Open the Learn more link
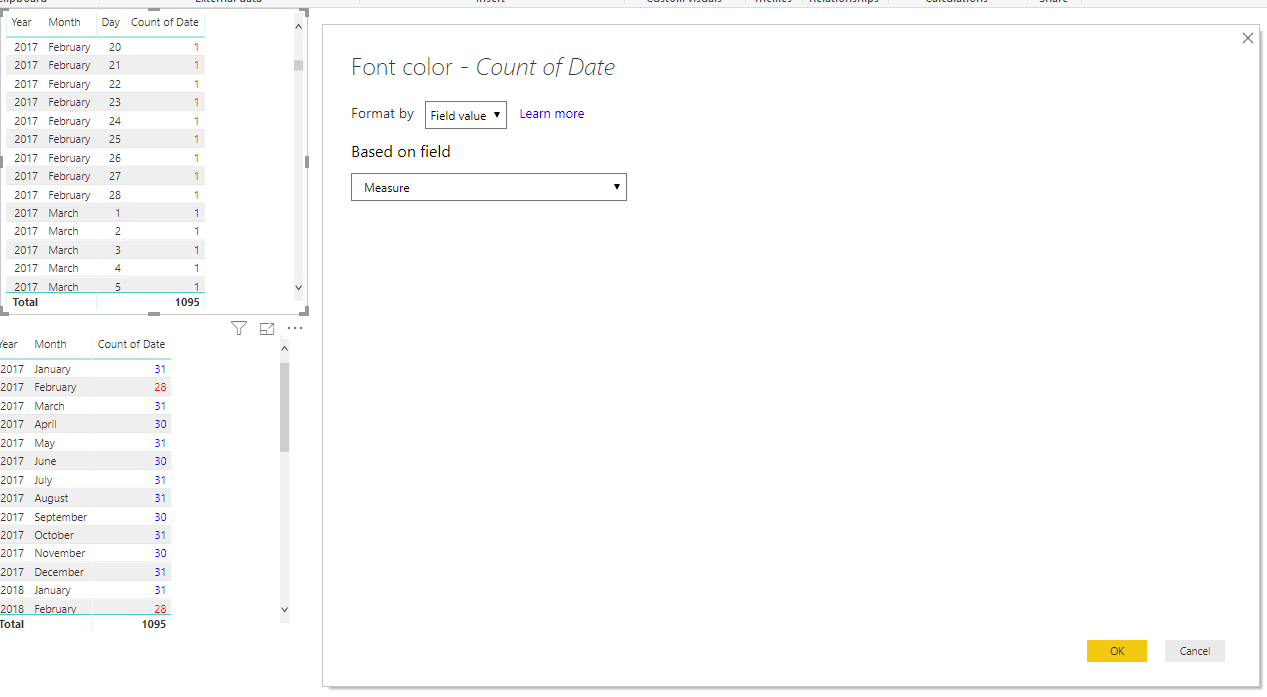Image resolution: width=1267 pixels, height=697 pixels. (x=552, y=114)
